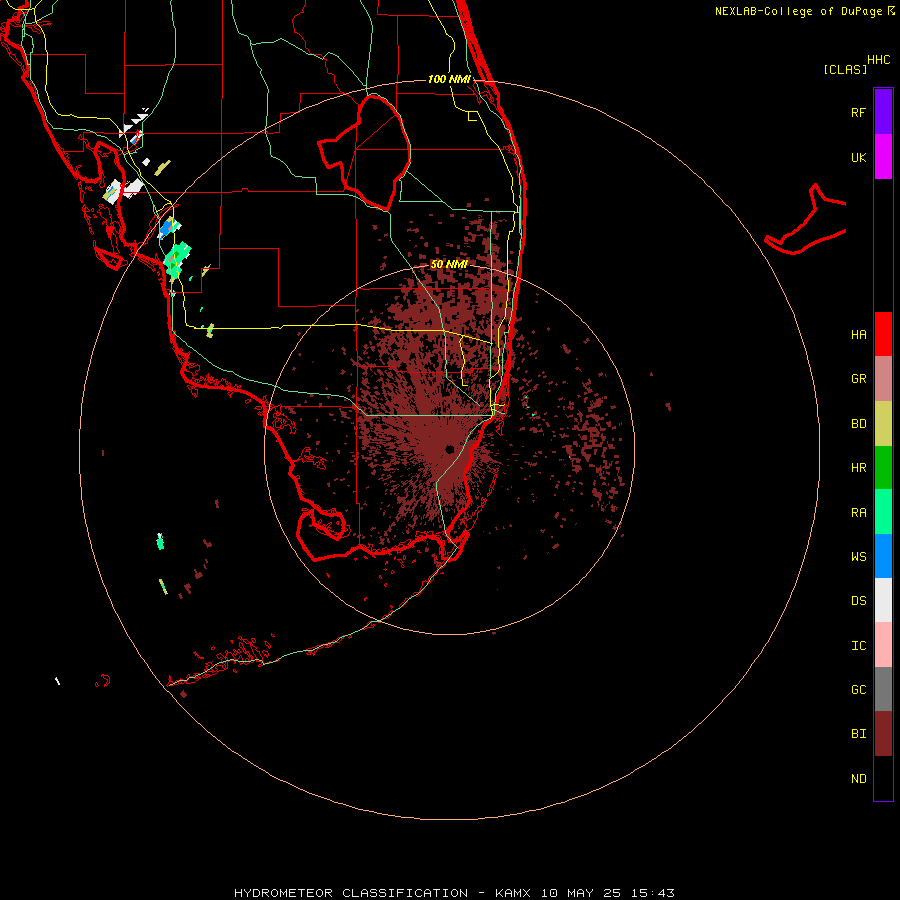Click the 'BD' legend label
This screenshot has width=900, height=900.
click(x=858, y=424)
